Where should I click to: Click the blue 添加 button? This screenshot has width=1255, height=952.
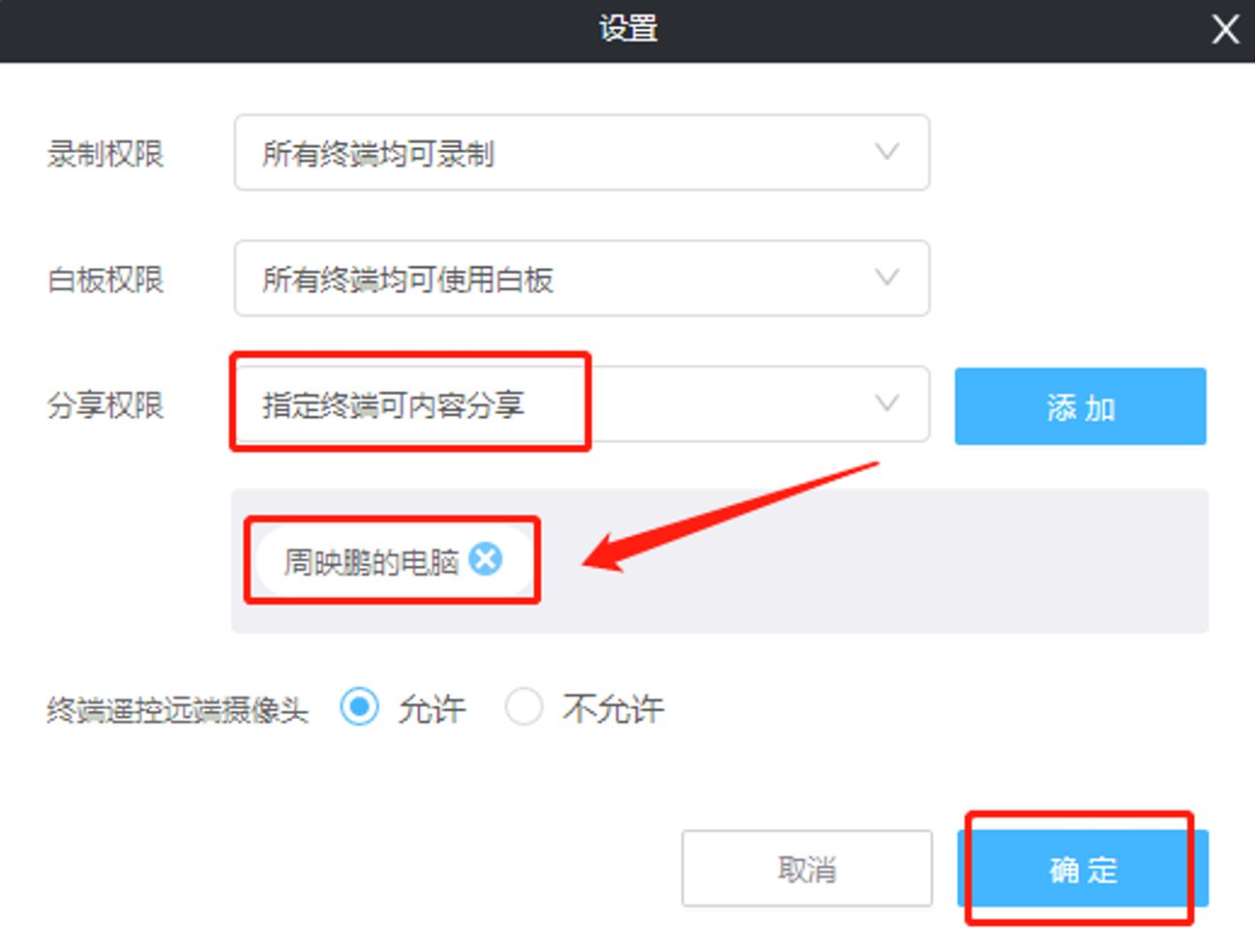tap(1080, 406)
